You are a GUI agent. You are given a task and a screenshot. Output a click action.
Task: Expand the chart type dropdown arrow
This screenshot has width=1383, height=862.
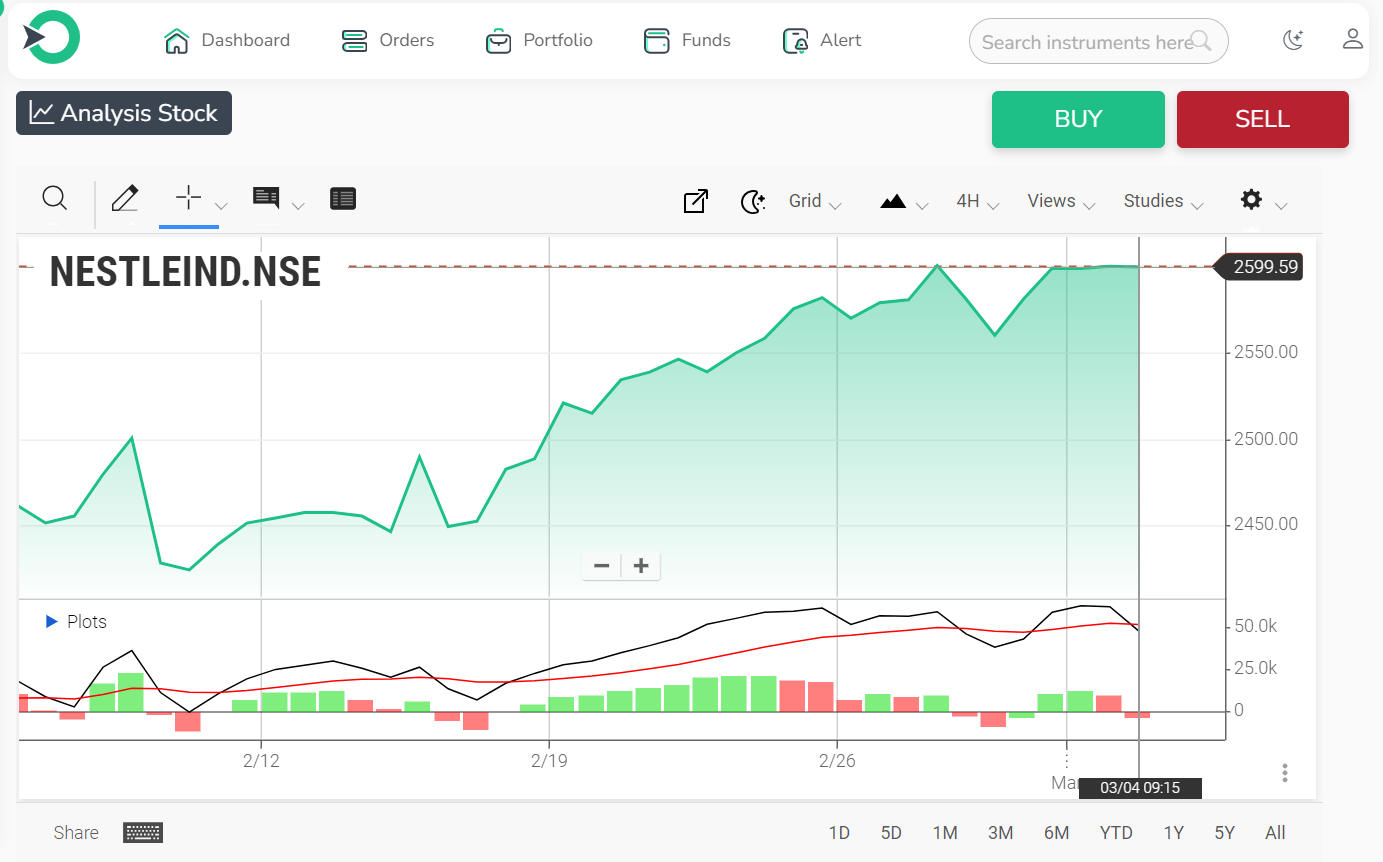tap(922, 206)
